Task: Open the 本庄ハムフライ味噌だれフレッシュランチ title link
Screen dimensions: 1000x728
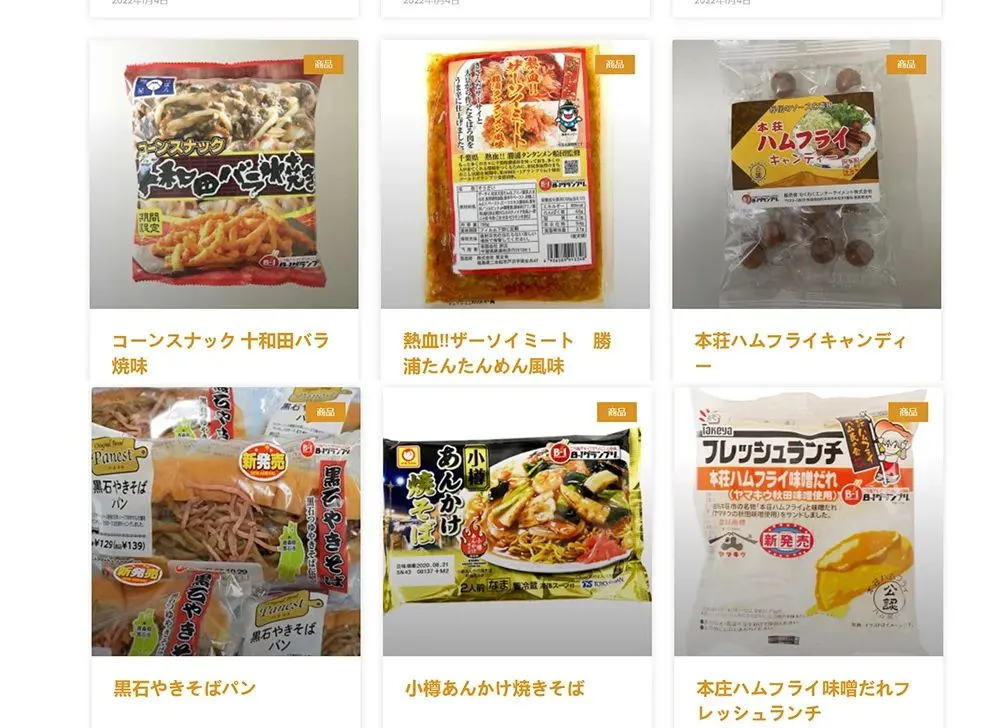Action: (x=803, y=700)
